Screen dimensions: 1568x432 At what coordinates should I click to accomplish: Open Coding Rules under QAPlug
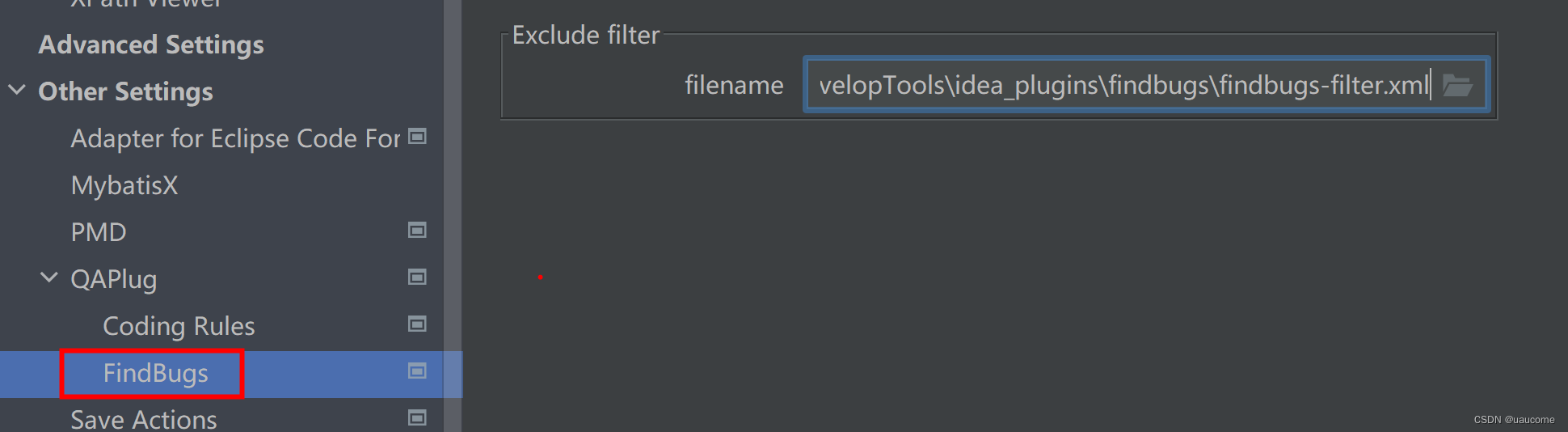pos(179,326)
